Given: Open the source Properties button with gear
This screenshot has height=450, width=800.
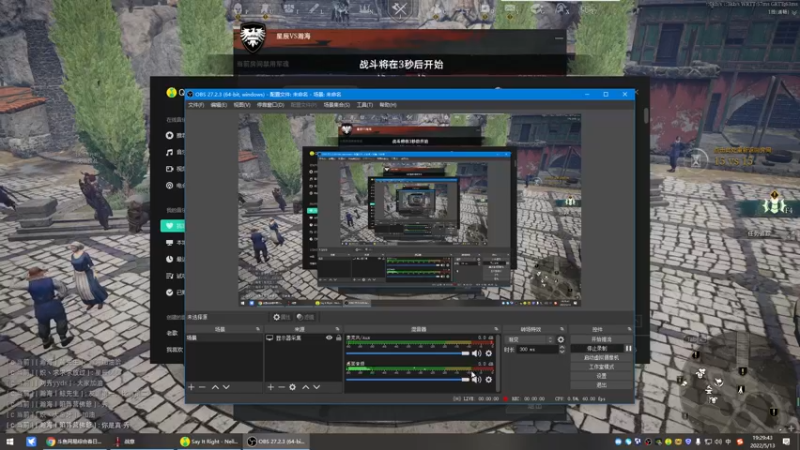Looking at the screenshot, I should click(281, 317).
